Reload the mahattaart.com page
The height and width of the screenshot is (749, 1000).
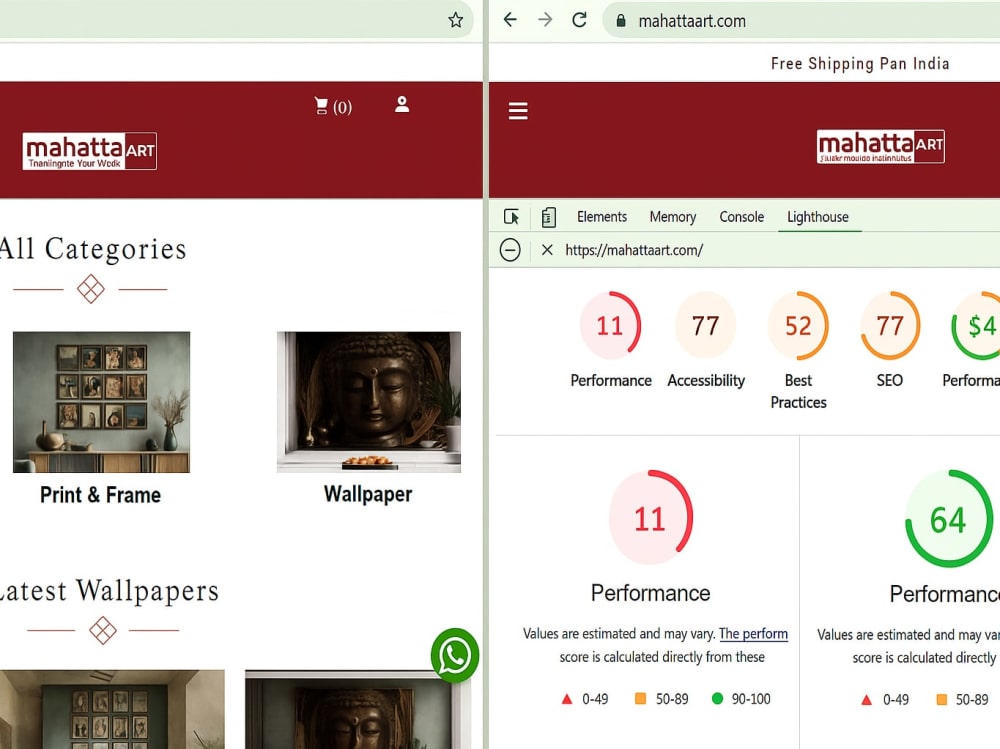click(x=579, y=20)
